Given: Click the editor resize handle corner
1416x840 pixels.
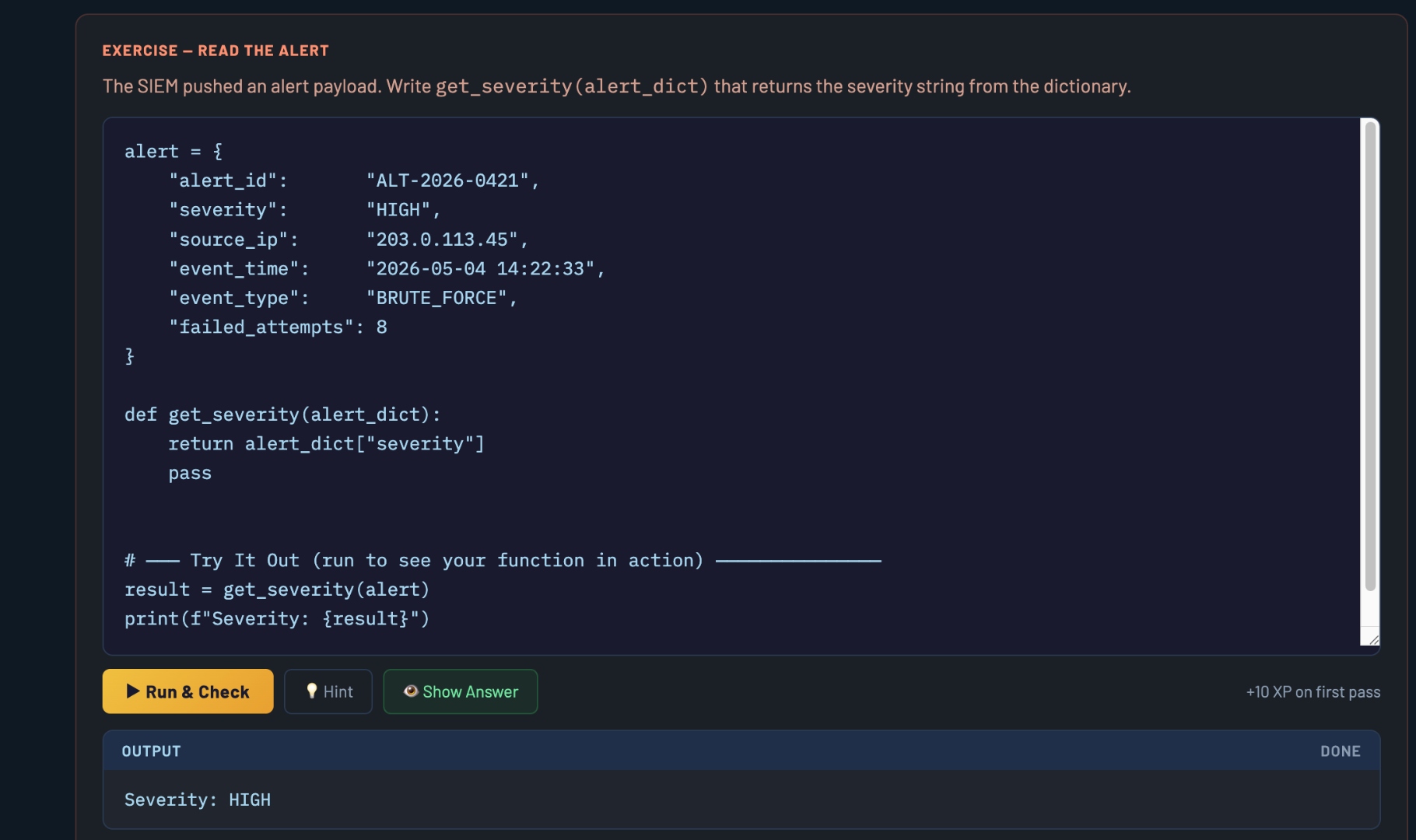Looking at the screenshot, I should pos(1373,639).
